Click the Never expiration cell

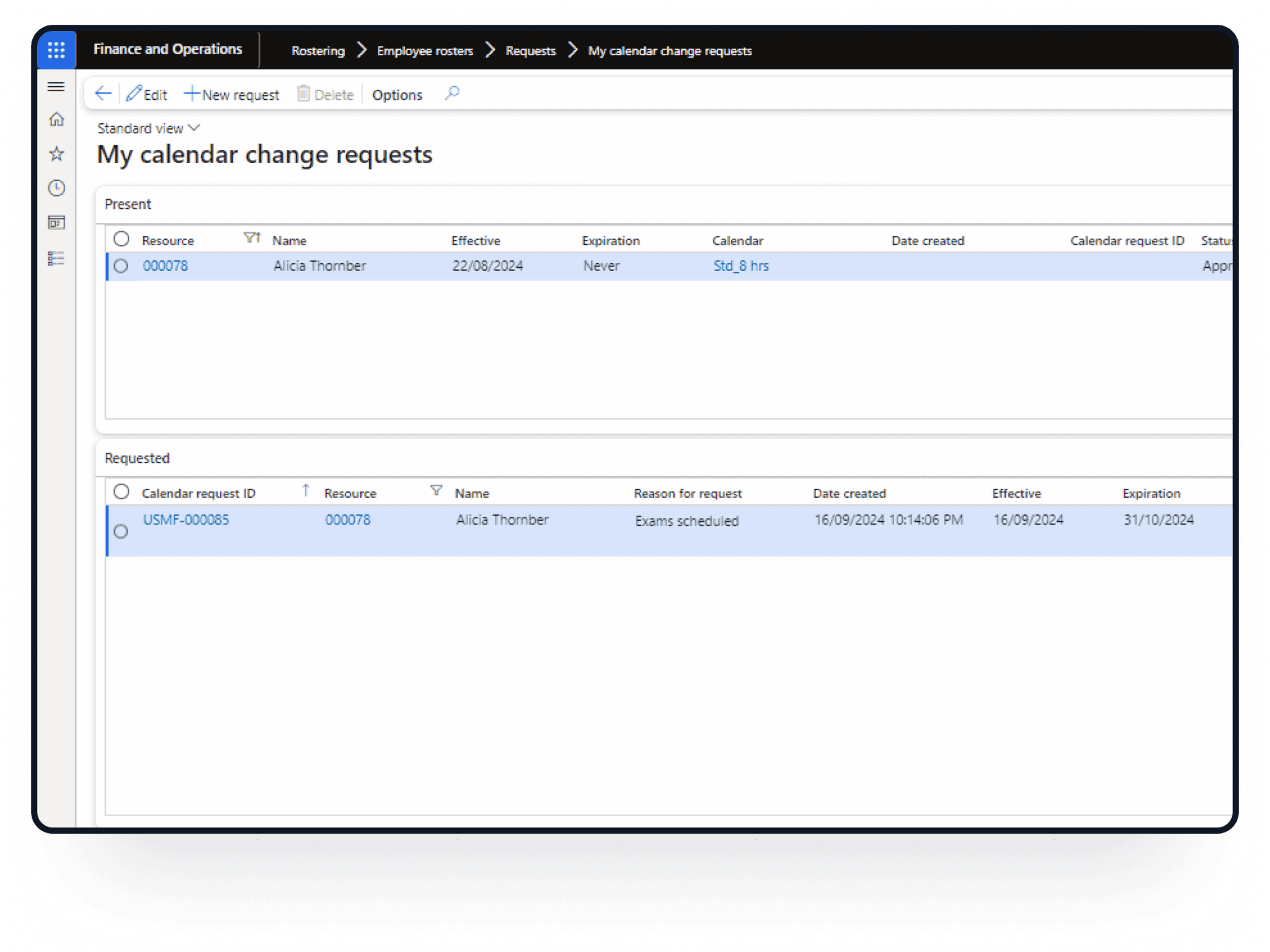click(x=602, y=266)
